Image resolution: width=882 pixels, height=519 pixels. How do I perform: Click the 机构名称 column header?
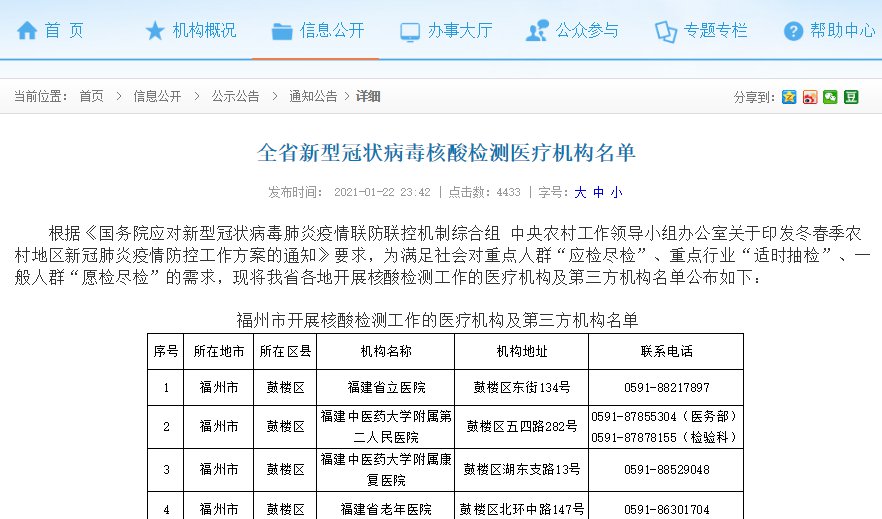click(x=386, y=351)
